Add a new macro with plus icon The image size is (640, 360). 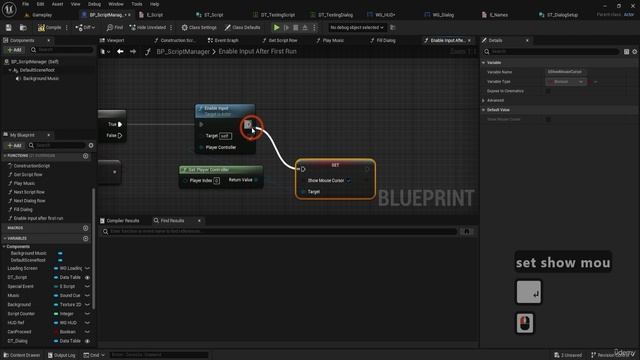(86, 228)
